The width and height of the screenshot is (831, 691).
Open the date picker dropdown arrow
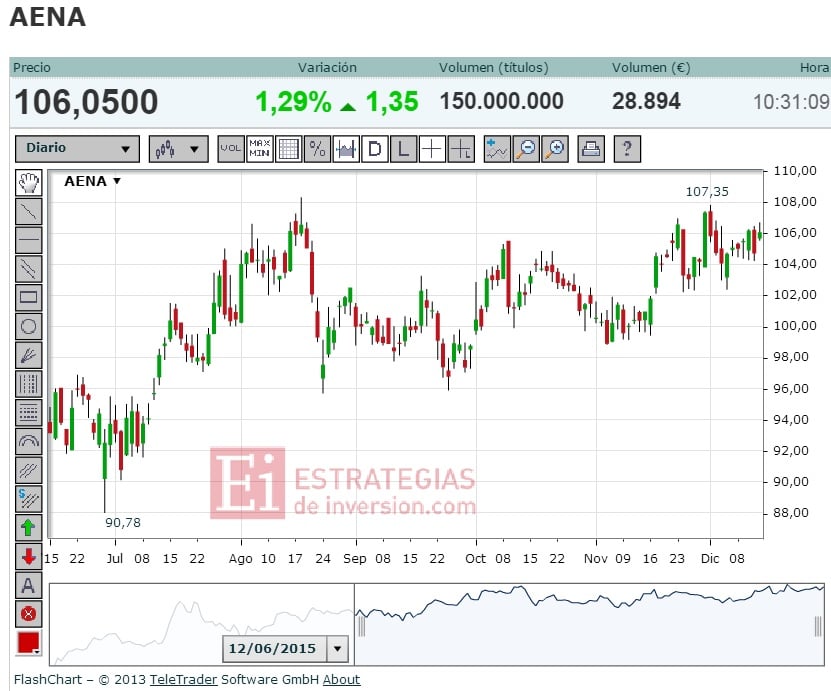tap(338, 649)
